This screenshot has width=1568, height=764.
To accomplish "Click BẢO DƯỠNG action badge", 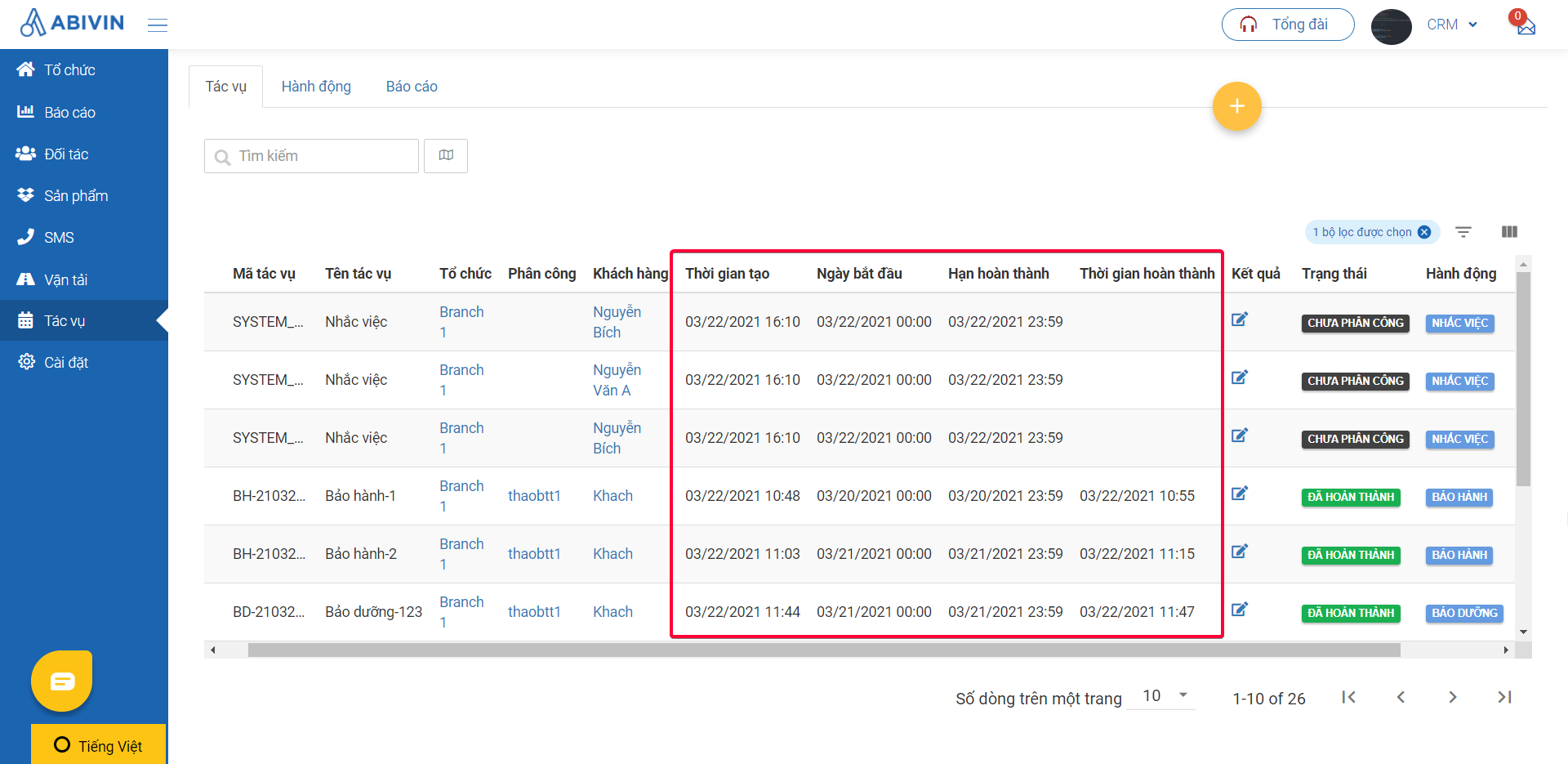I will (1464, 613).
